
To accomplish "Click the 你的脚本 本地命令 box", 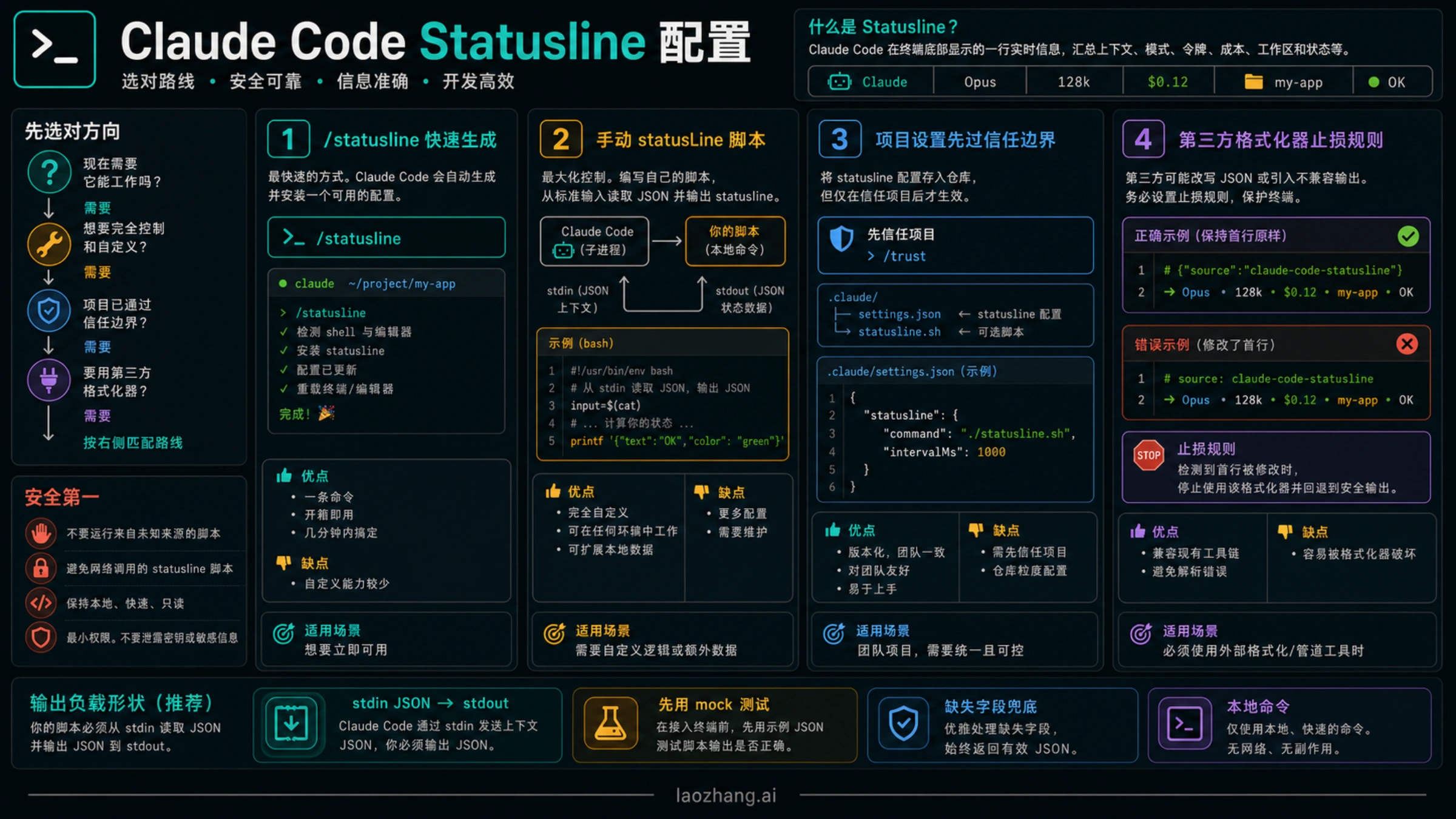I will point(735,241).
